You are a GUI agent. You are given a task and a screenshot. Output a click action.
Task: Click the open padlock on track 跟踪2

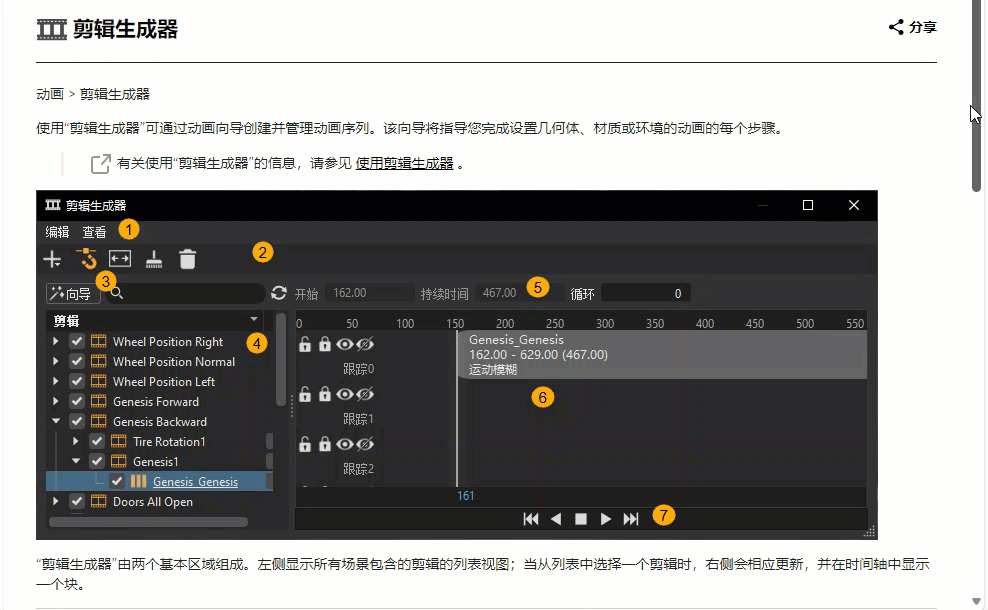305,444
